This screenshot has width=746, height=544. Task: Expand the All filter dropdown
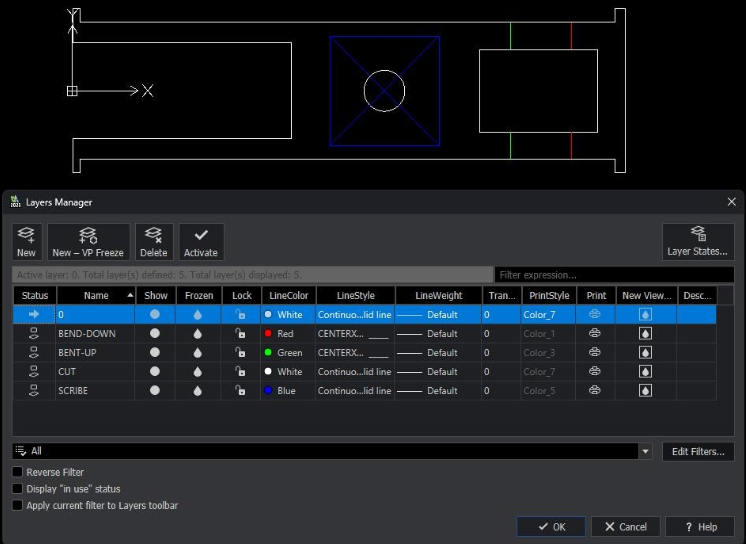tap(645, 452)
